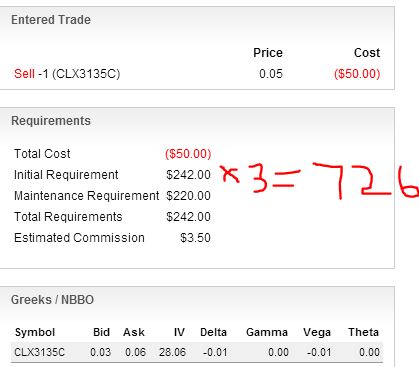This screenshot has width=419, height=367.
Task: Select the Total Cost label
Action: point(42,154)
